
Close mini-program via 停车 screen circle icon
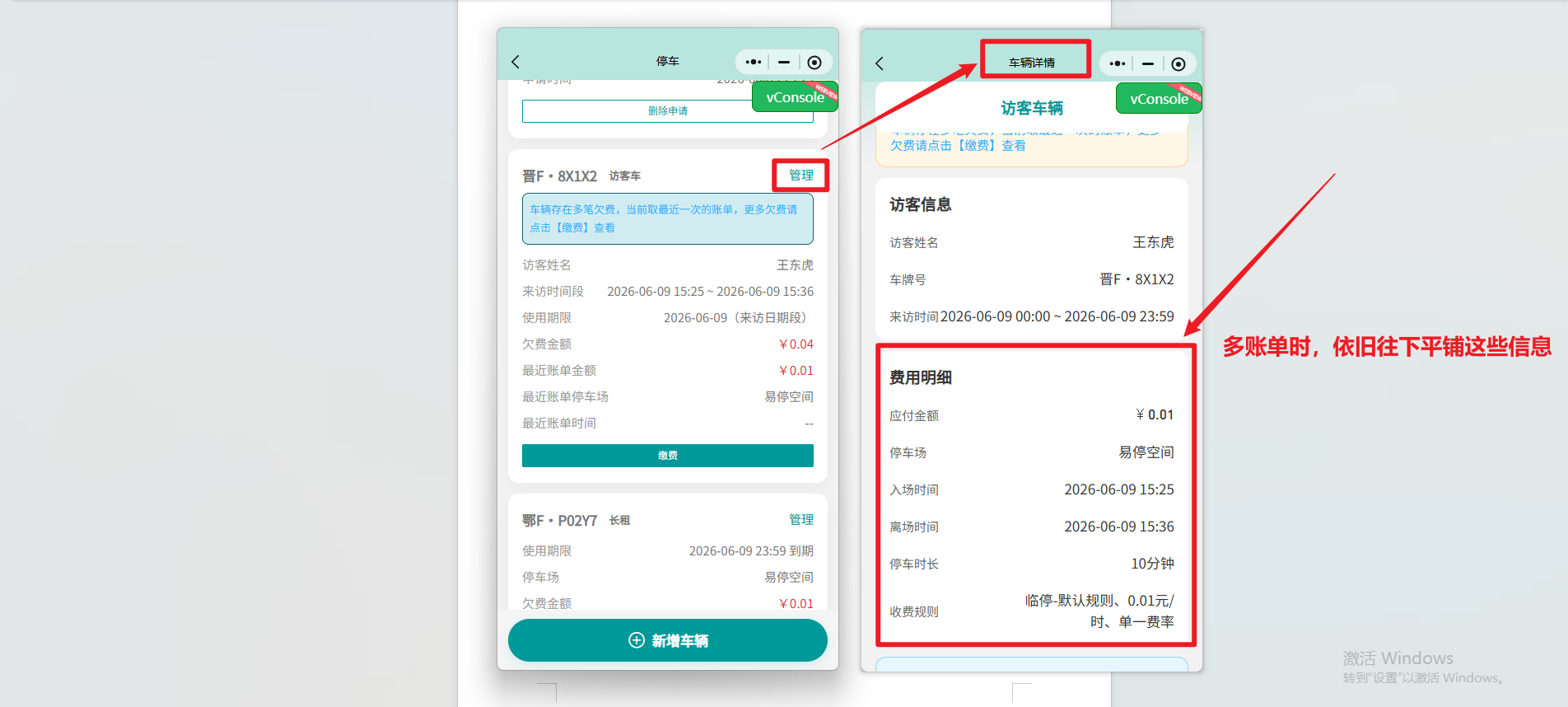tap(814, 62)
